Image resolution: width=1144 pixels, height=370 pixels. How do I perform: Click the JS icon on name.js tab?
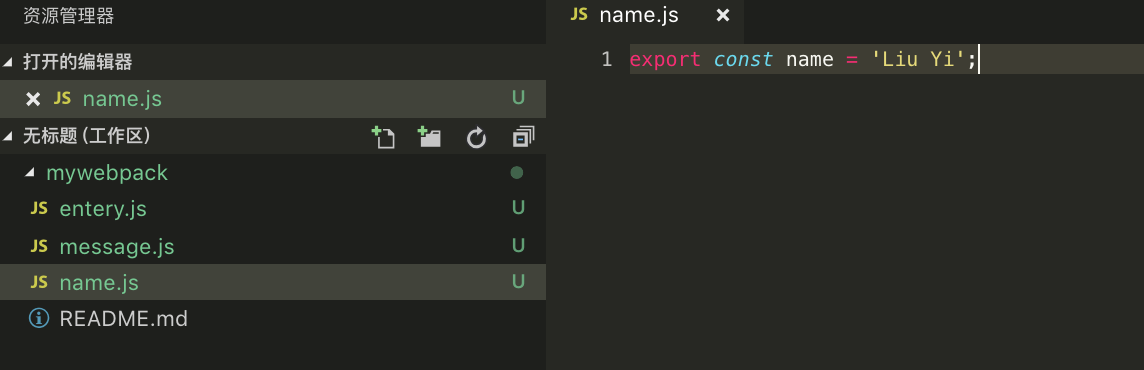[x=579, y=15]
